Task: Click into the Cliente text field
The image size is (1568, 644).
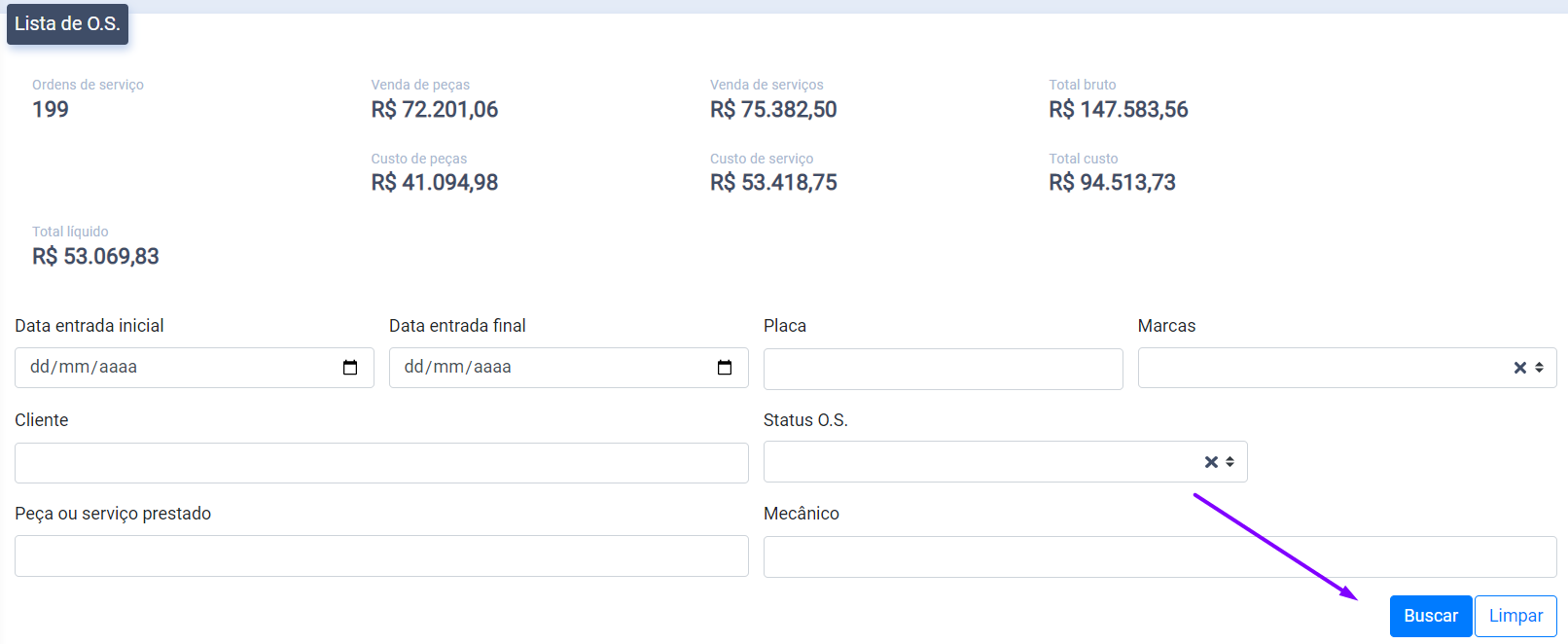Action: pyautogui.click(x=381, y=463)
